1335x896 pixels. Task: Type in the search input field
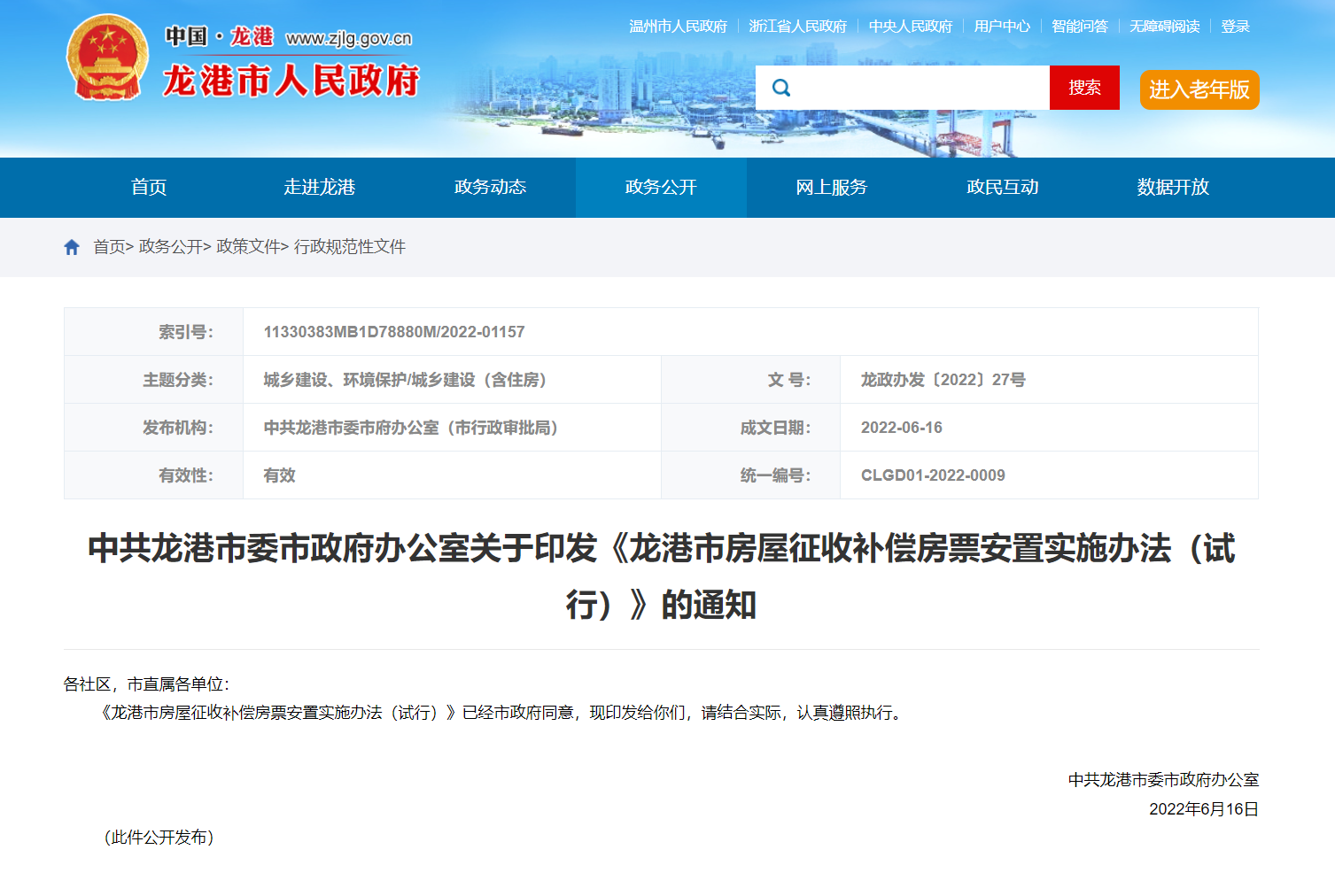tap(920, 88)
